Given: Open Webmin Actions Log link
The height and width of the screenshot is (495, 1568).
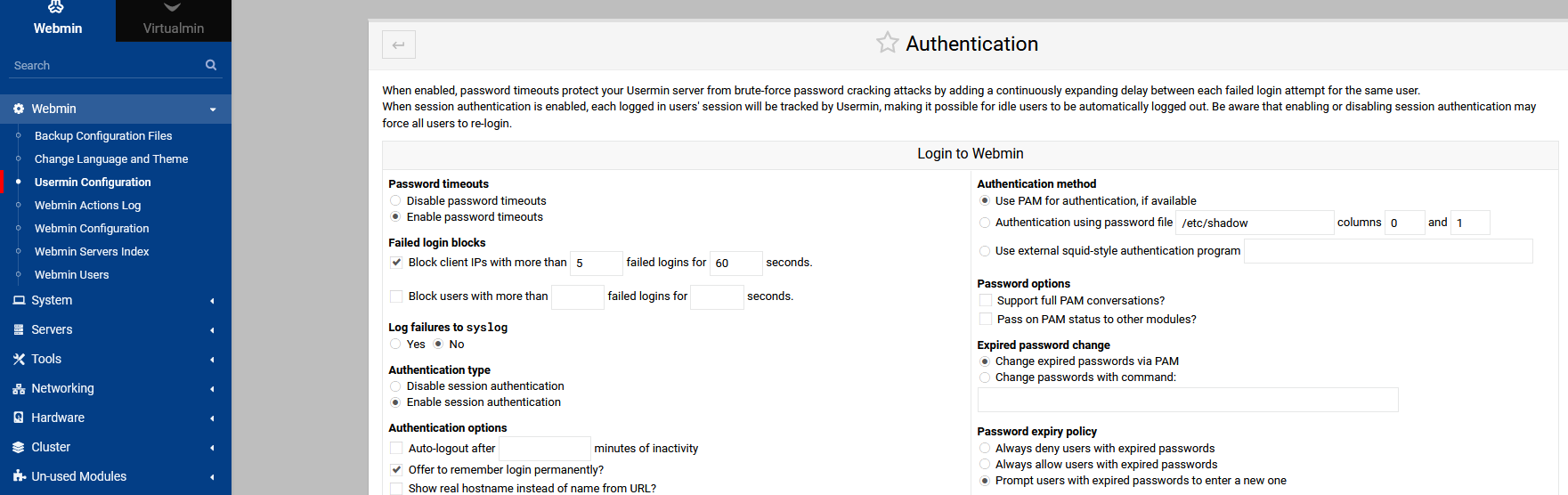Looking at the screenshot, I should 87,206.
